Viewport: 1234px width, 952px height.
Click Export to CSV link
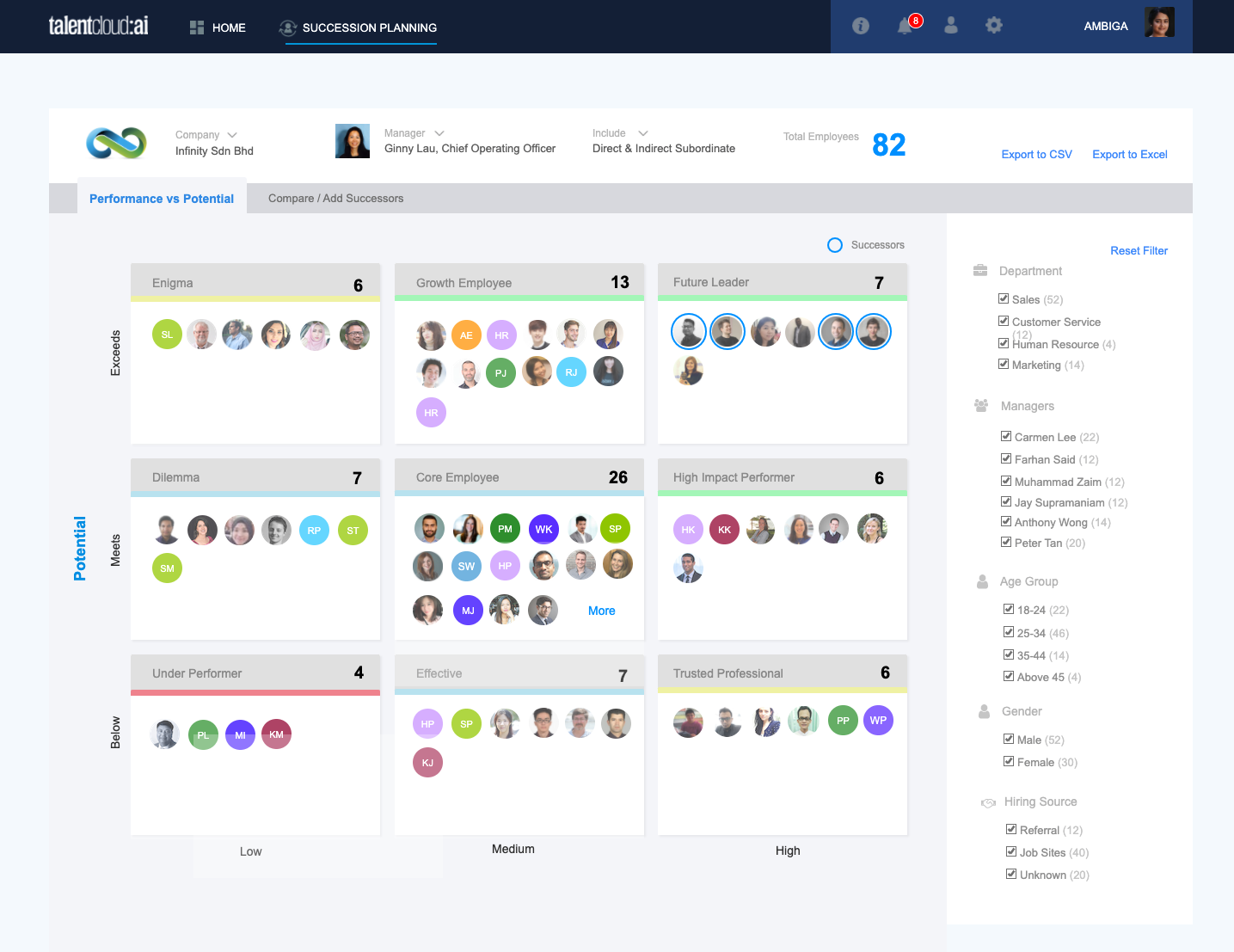[1036, 155]
